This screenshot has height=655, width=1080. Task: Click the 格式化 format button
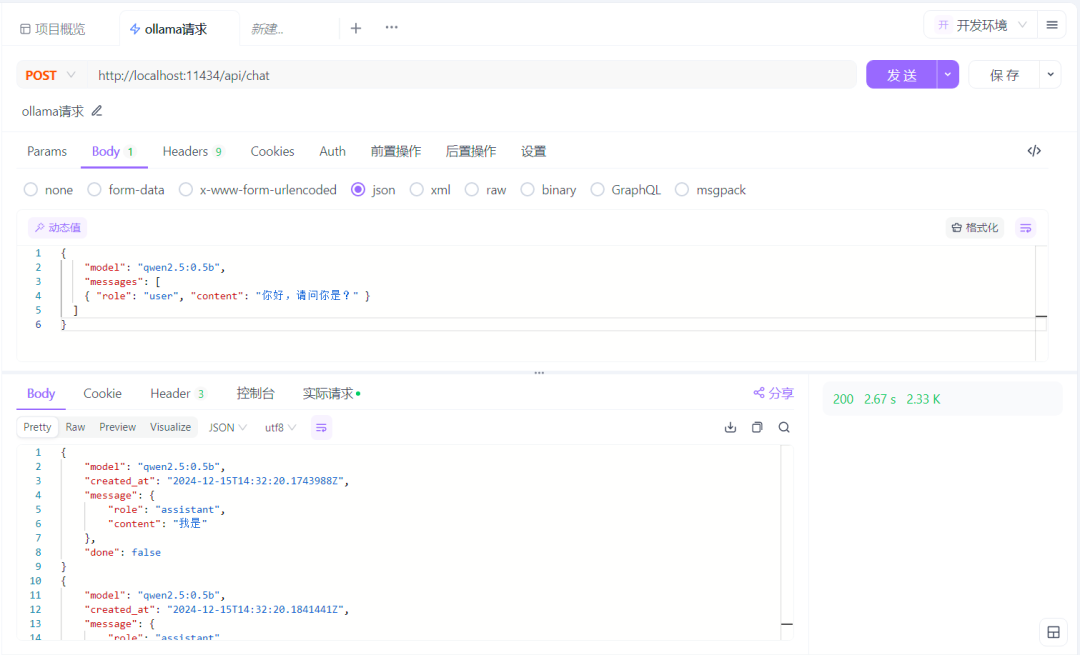point(975,228)
